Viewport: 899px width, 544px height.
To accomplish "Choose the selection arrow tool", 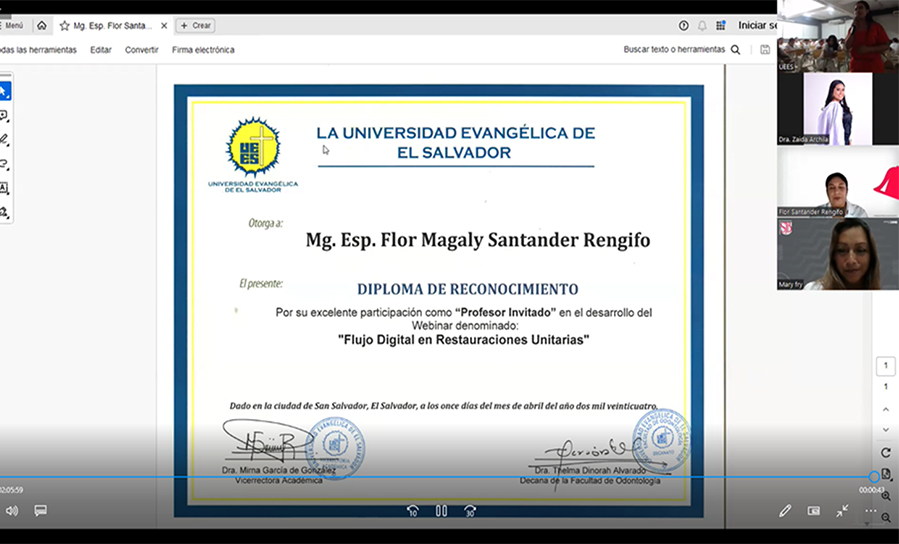I will pyautogui.click(x=4, y=91).
